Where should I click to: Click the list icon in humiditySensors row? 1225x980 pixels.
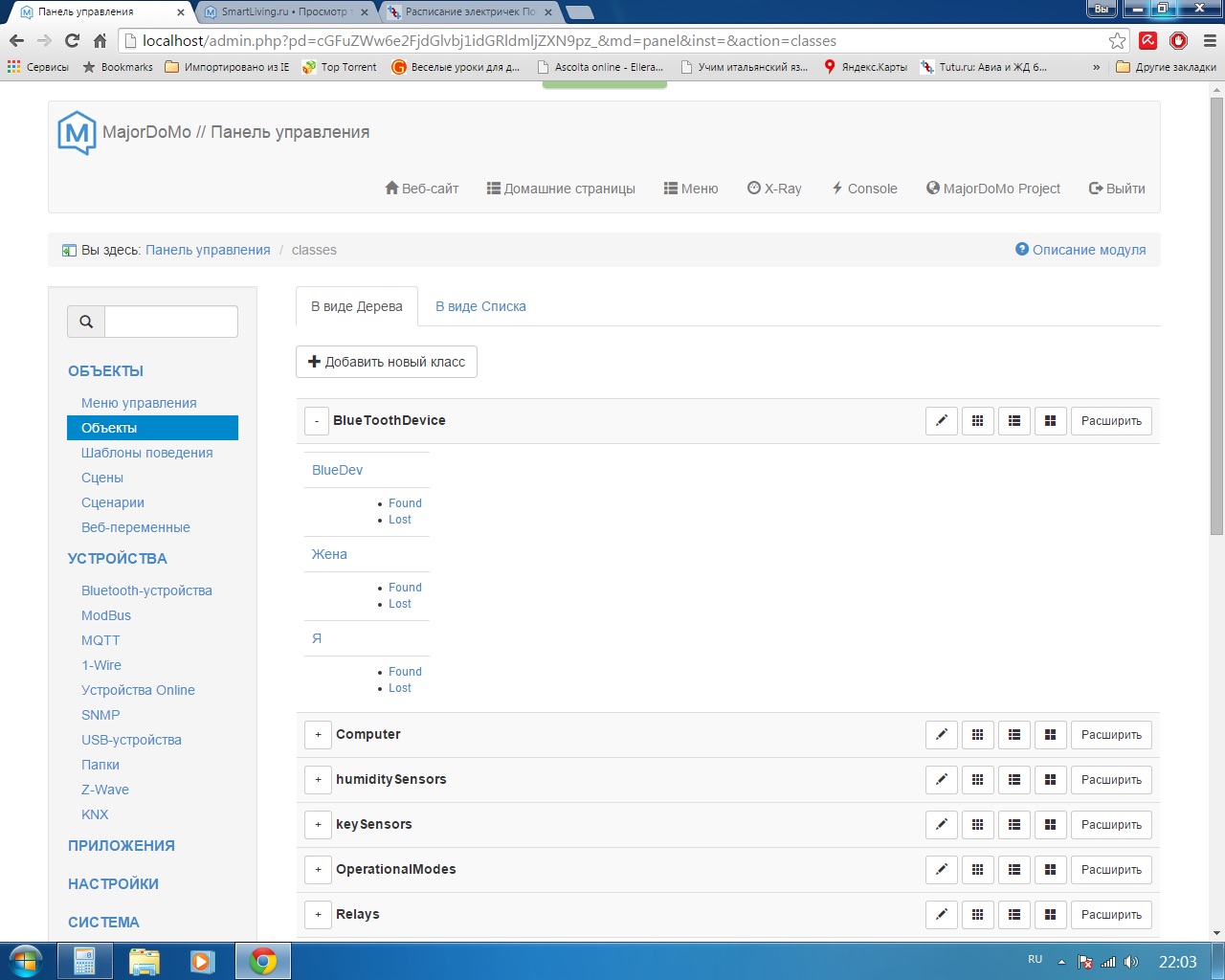(1014, 780)
